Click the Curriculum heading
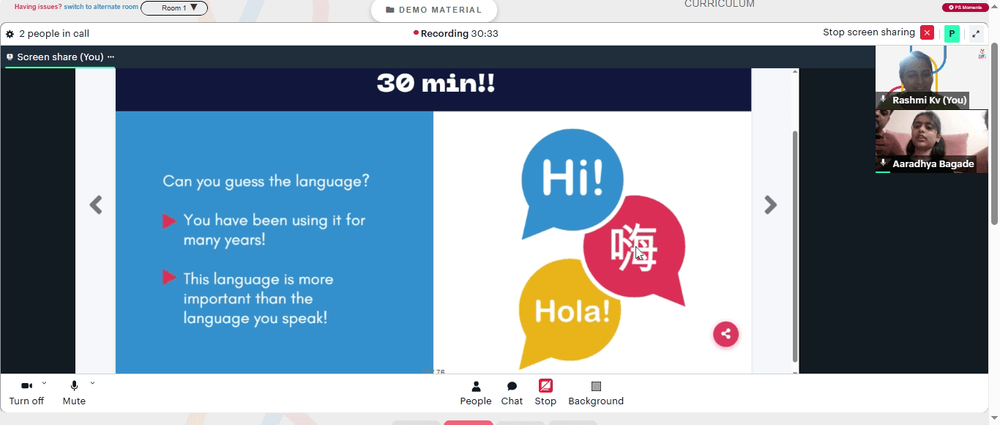This screenshot has height=425, width=1000. [719, 4]
